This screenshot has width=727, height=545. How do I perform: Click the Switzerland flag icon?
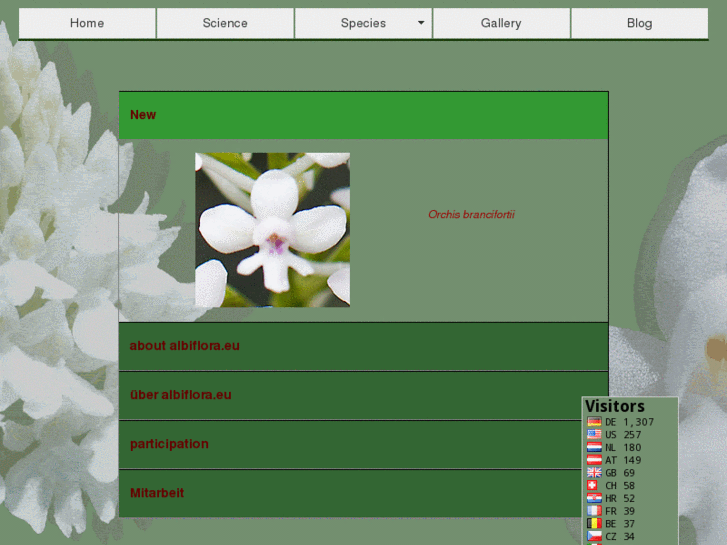coord(592,485)
